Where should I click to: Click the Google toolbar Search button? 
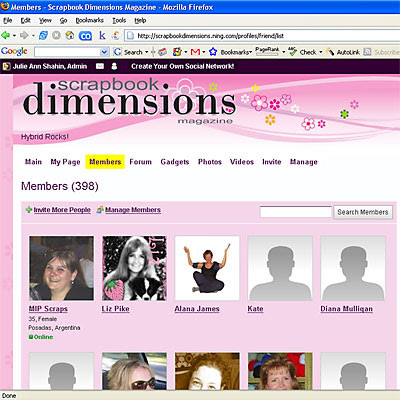pos(128,52)
